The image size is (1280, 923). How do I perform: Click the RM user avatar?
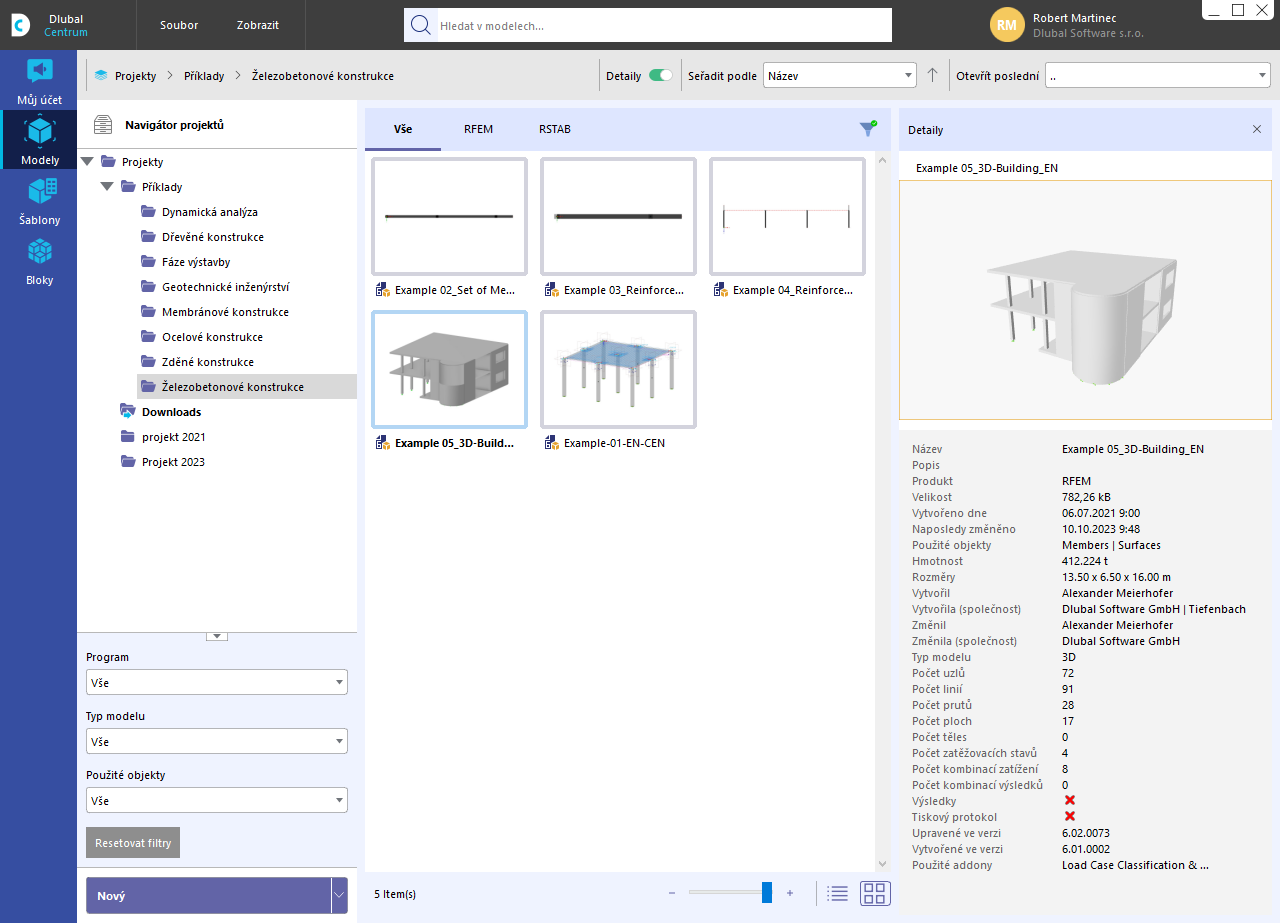tap(1007, 25)
